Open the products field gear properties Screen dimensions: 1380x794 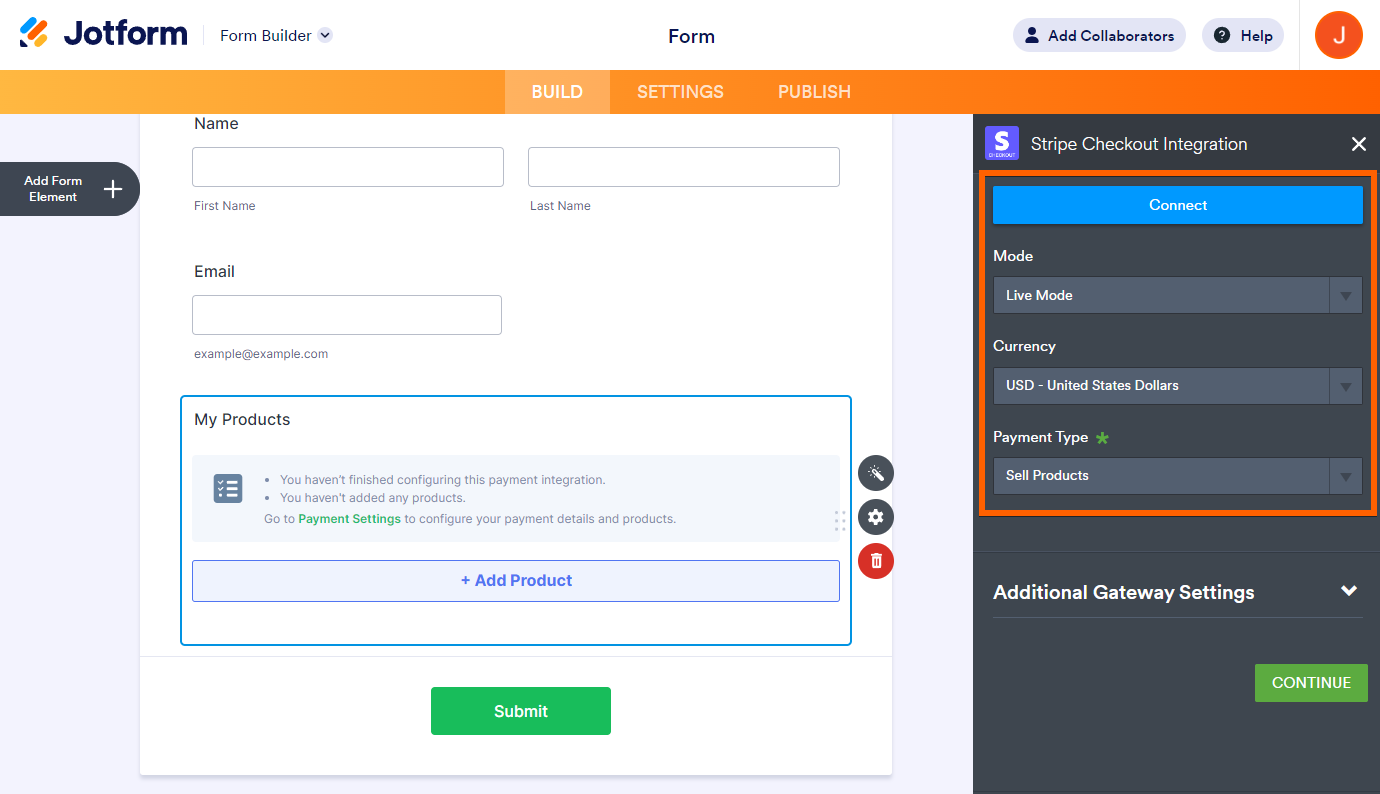click(876, 517)
